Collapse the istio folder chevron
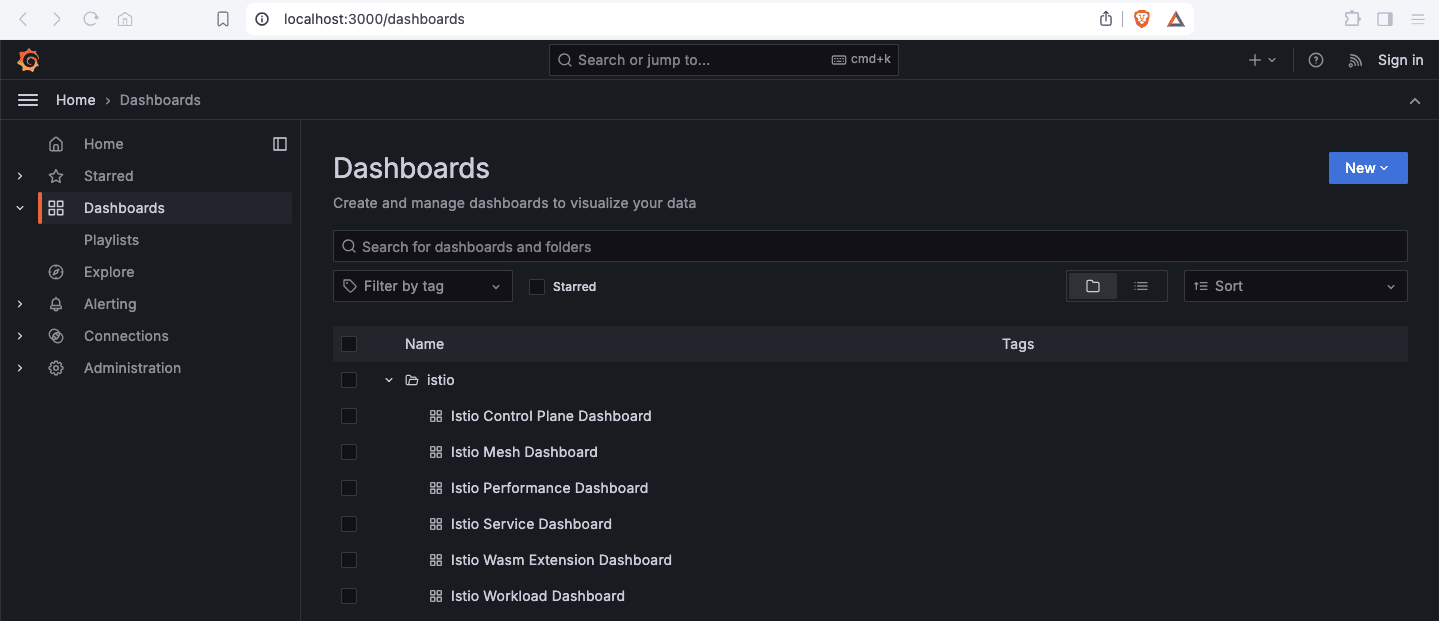The height and width of the screenshot is (621, 1439). (x=389, y=380)
